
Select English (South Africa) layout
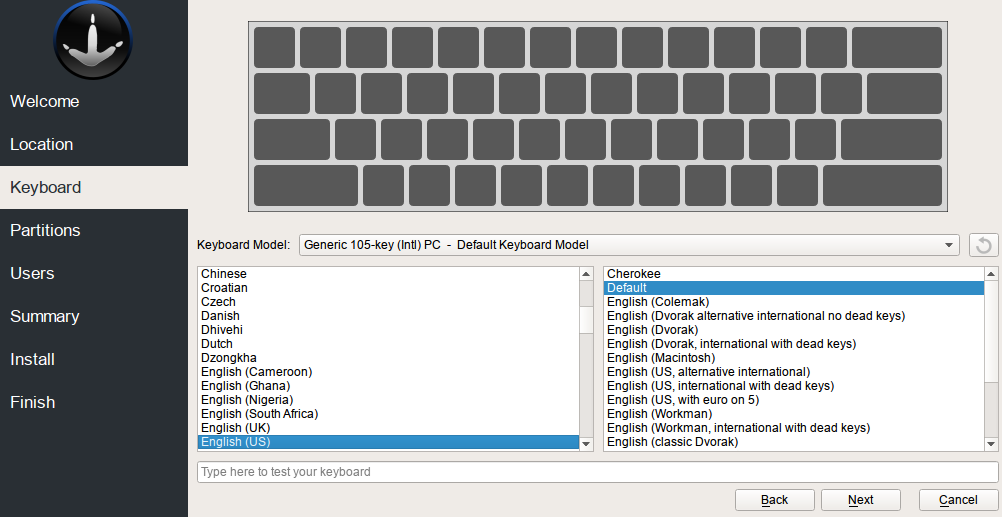(x=388, y=414)
